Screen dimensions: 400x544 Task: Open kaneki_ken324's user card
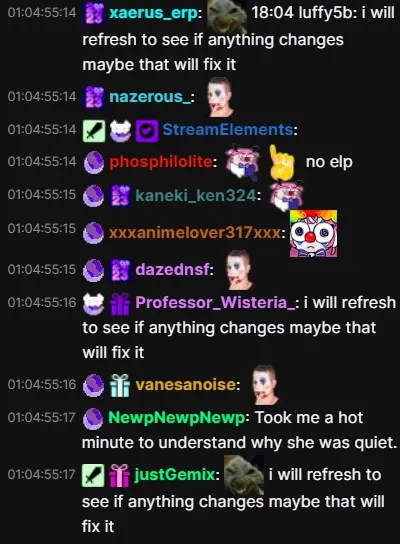point(196,195)
